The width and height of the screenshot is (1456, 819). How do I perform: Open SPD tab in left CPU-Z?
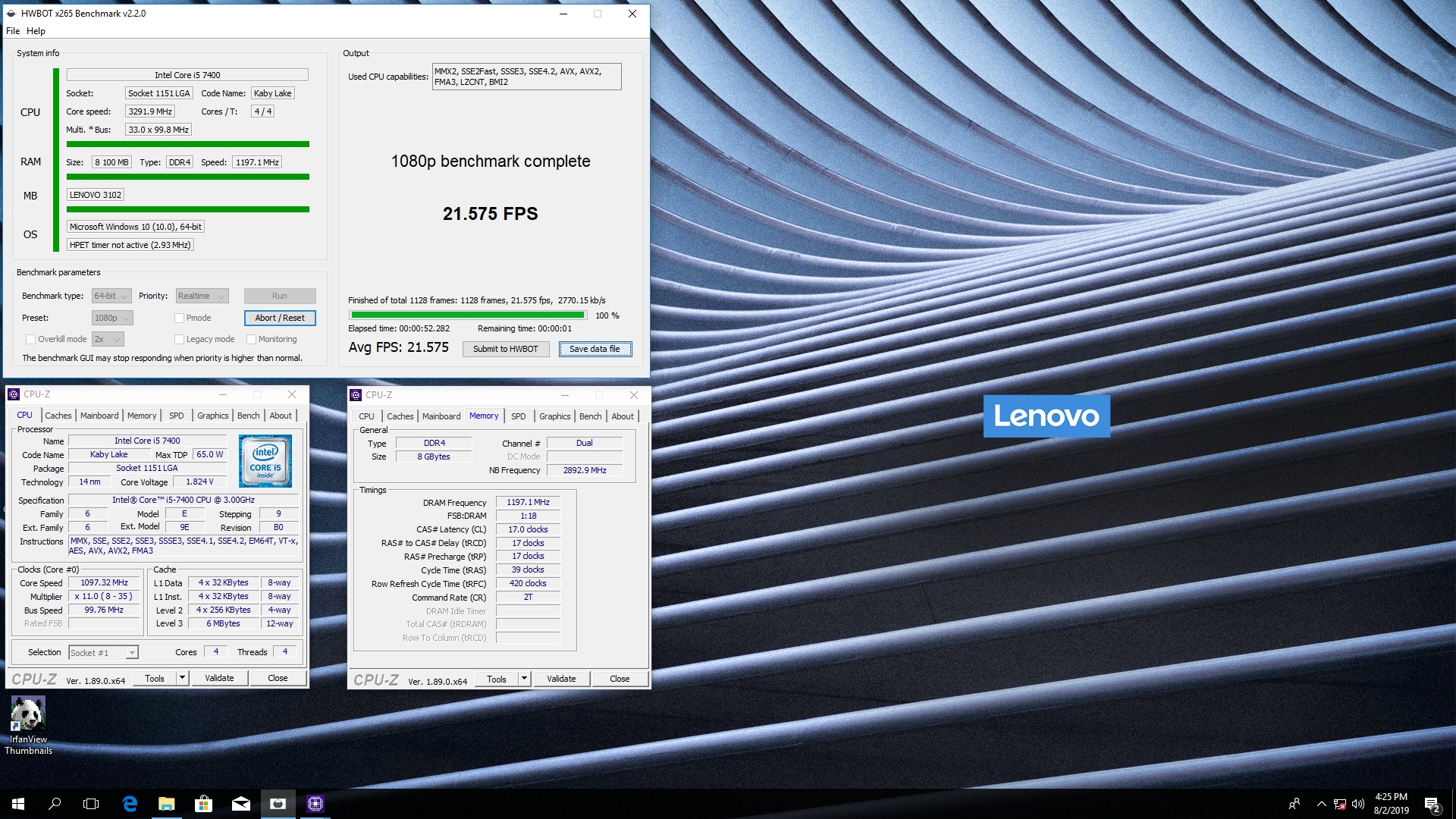[176, 416]
